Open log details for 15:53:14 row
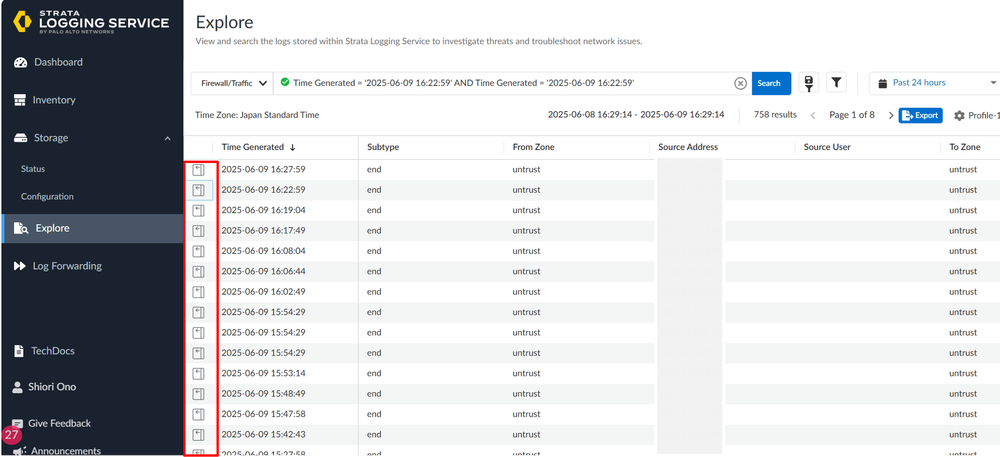This screenshot has height=457, width=1000. click(x=198, y=374)
